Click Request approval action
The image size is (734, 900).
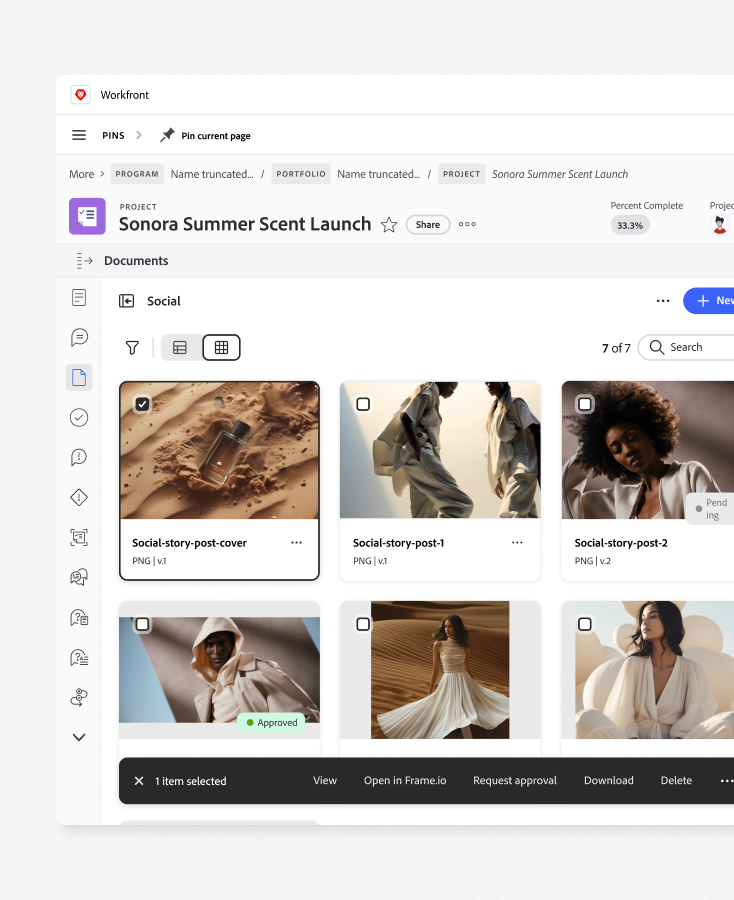click(515, 781)
